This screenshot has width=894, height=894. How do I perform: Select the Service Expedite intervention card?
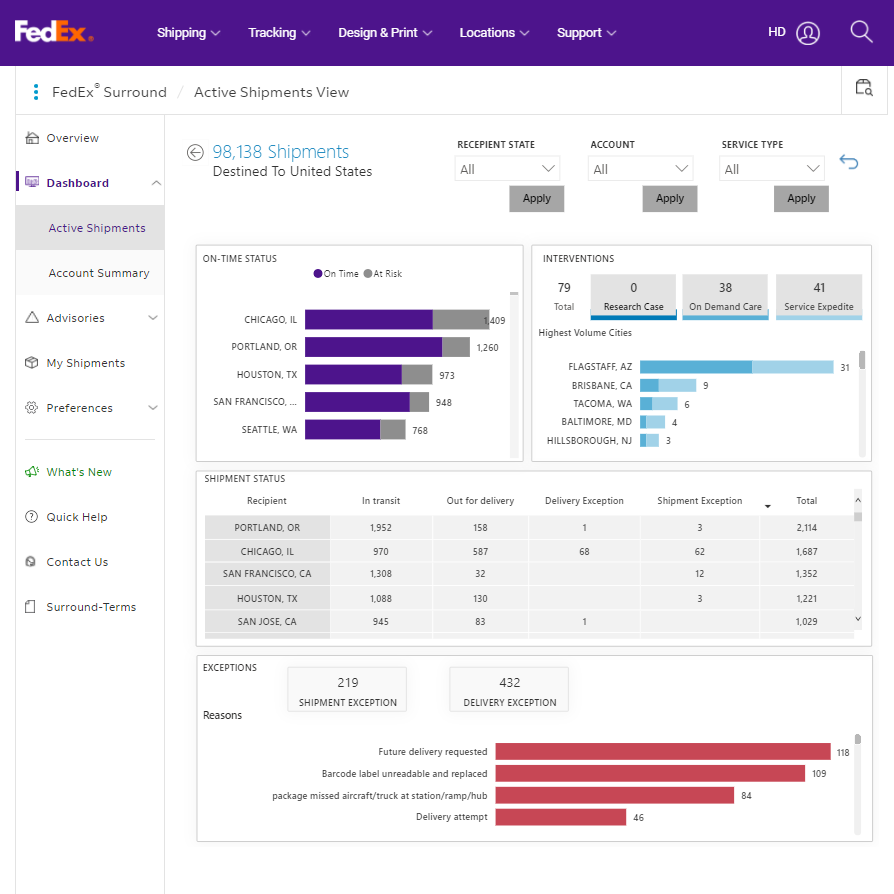(819, 296)
